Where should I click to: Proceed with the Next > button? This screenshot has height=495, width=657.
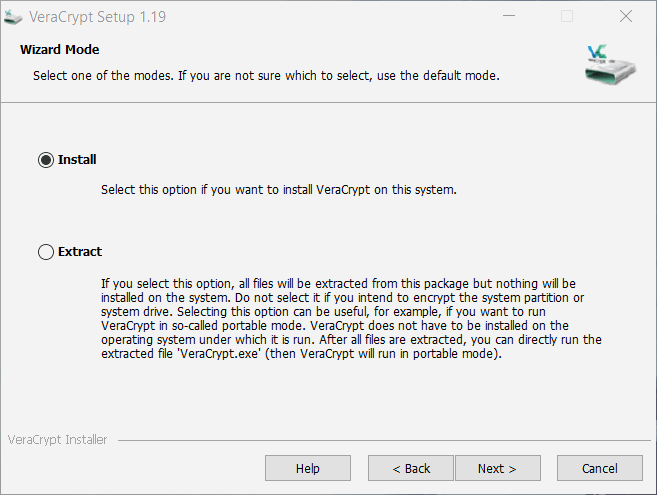click(497, 468)
